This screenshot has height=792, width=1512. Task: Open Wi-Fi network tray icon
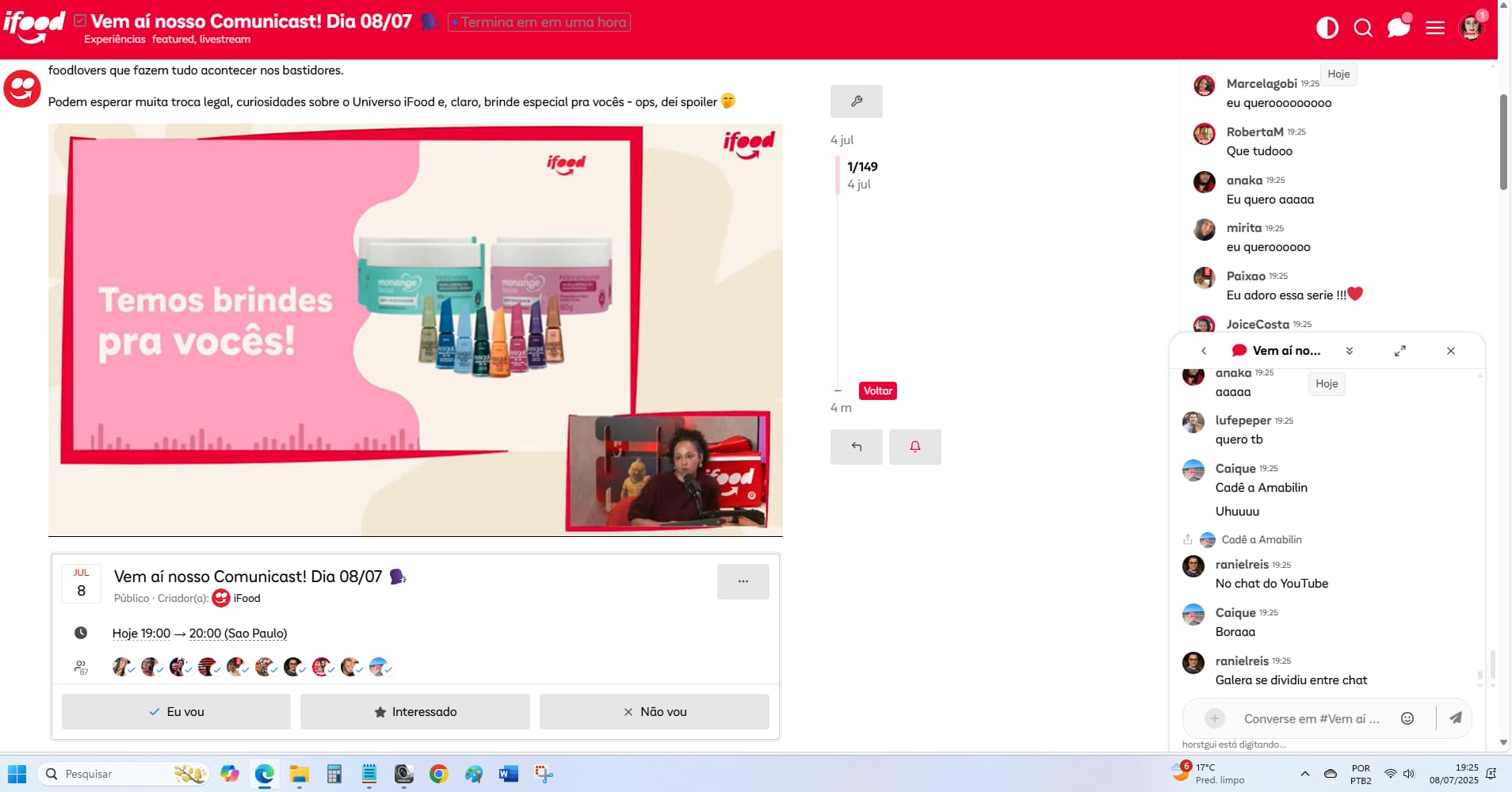1390,774
